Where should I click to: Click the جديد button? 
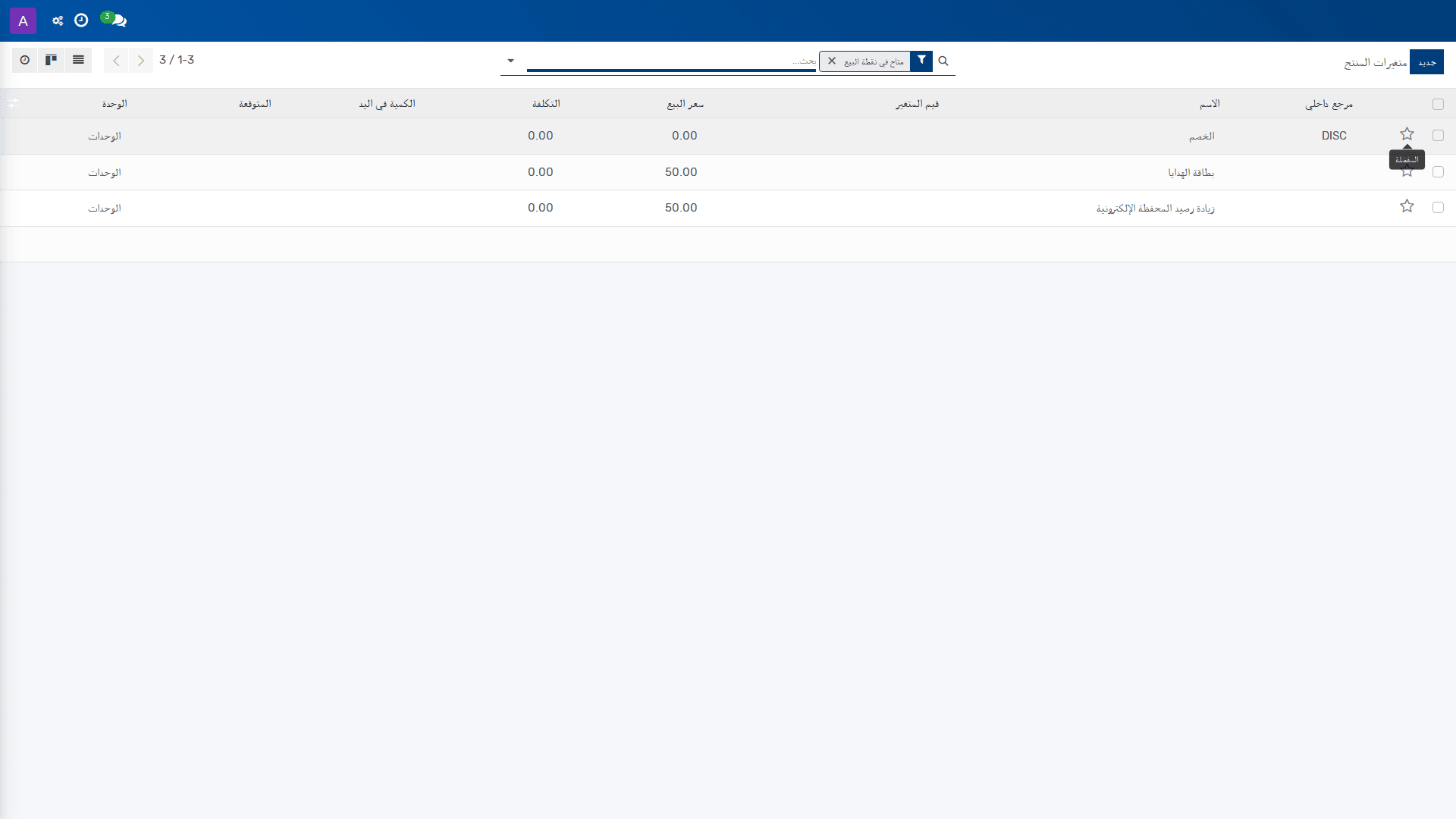(1426, 62)
